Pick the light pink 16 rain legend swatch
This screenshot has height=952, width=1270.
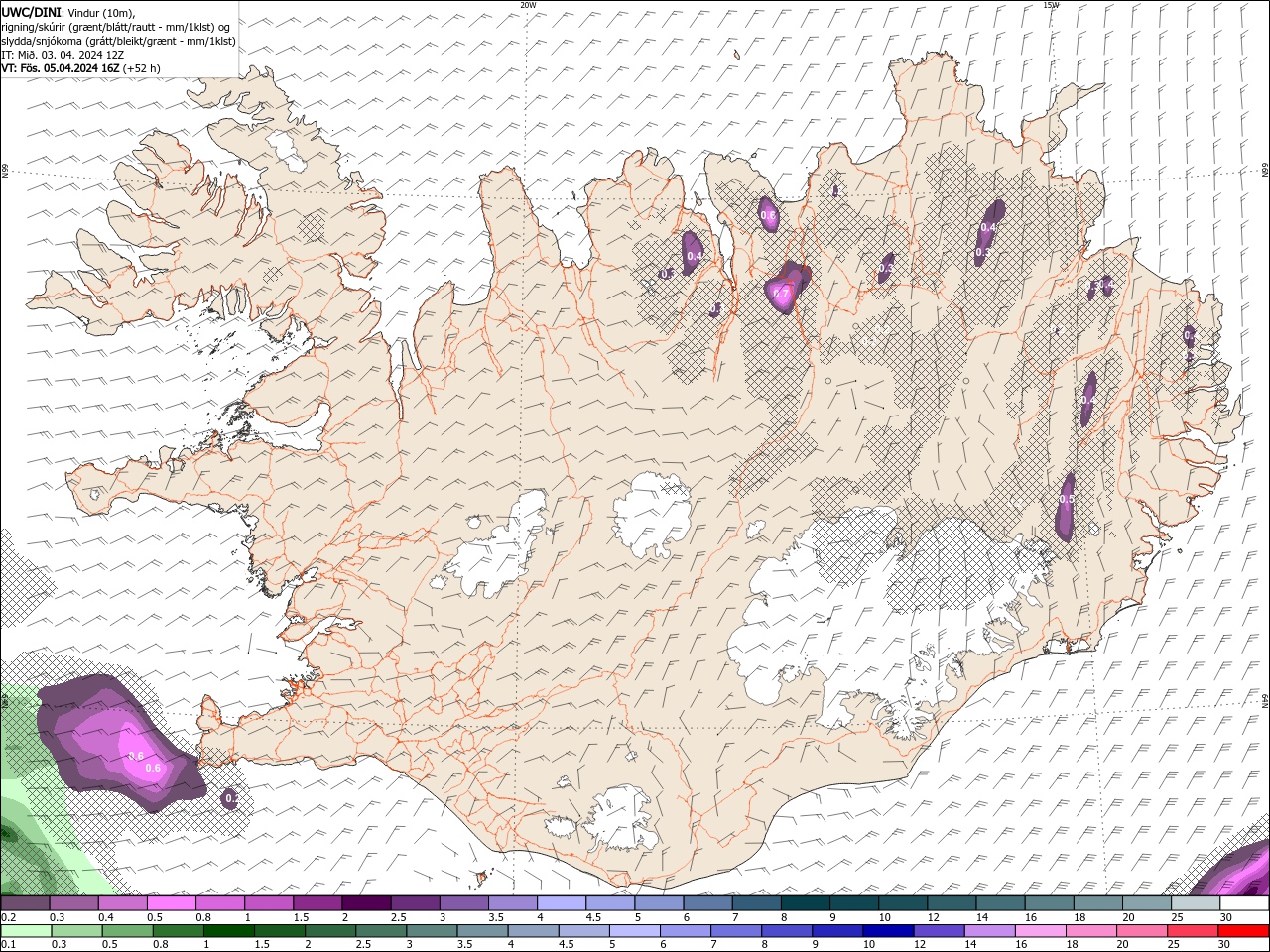tap(1039, 931)
